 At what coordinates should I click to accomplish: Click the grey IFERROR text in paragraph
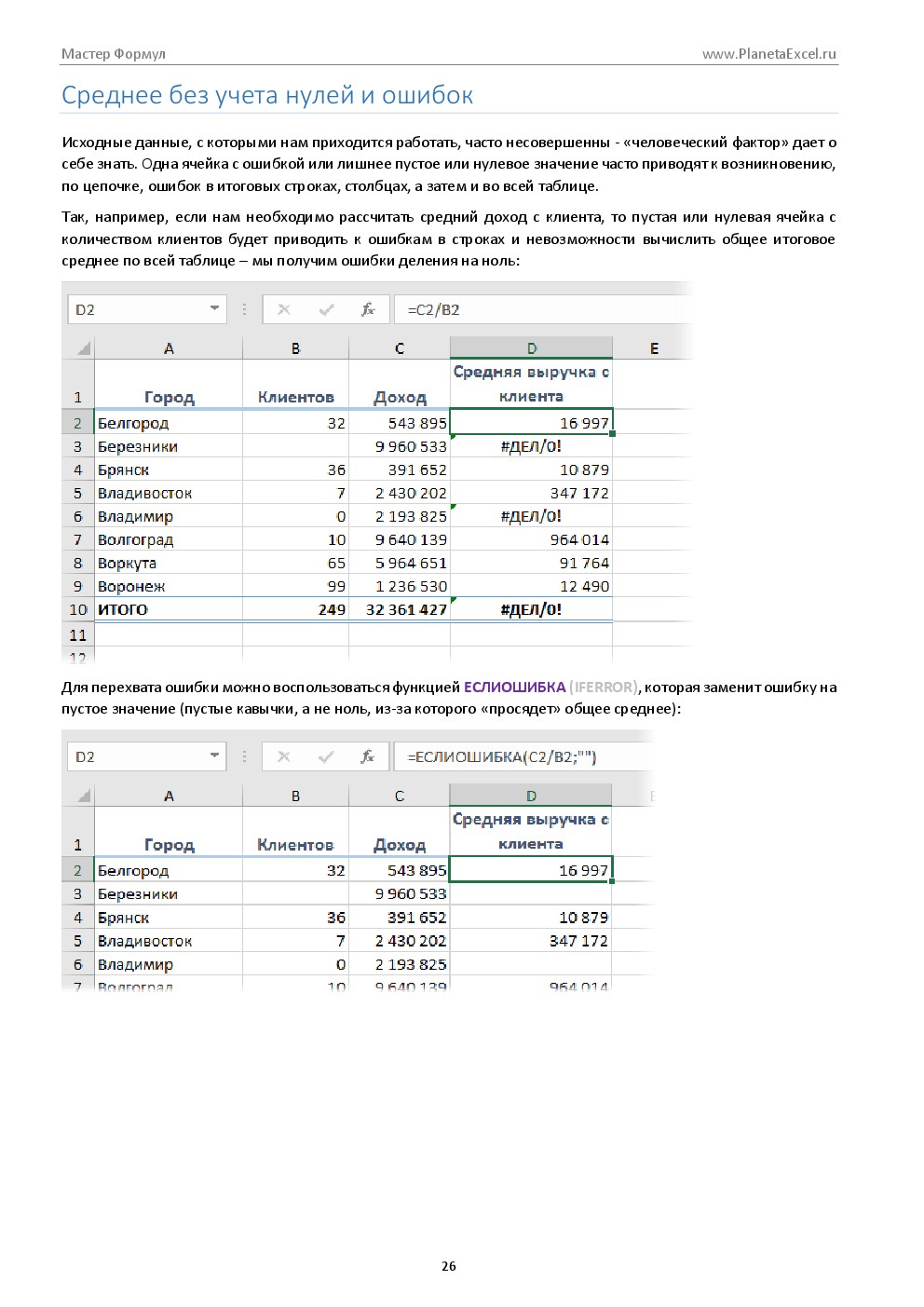click(x=605, y=688)
